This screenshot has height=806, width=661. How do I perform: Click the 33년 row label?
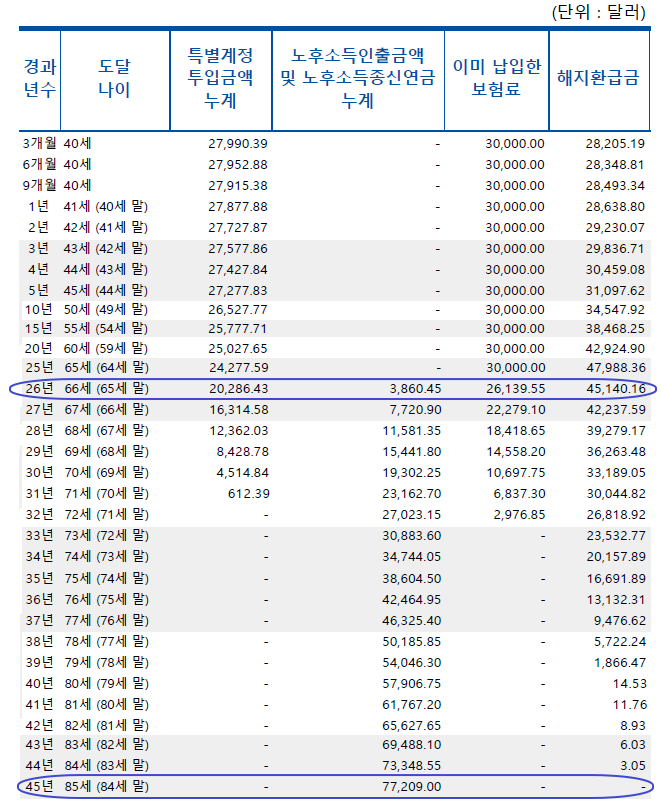40,536
